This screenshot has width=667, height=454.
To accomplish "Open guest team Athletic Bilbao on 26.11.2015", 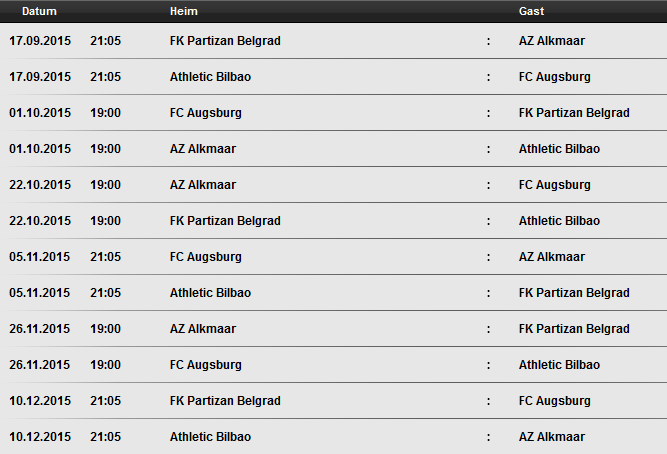I will tap(559, 365).
